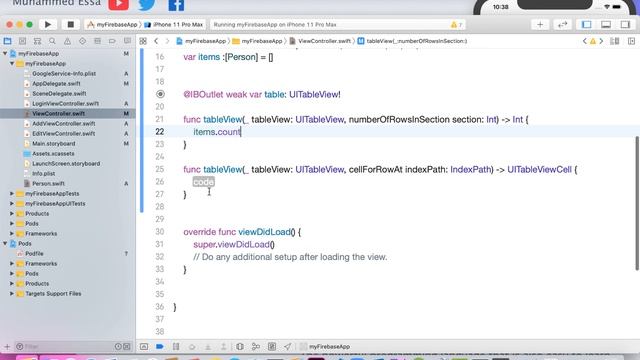Jump to the next issue
The height and width of the screenshot is (360, 640).
(x=601, y=41)
